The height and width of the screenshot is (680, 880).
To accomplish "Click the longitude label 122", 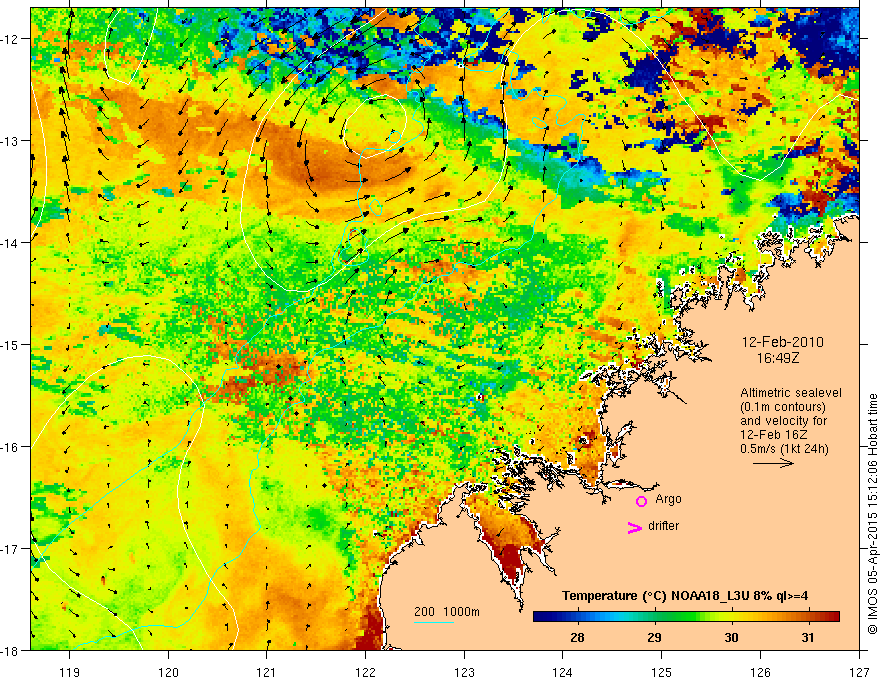I will click(365, 672).
